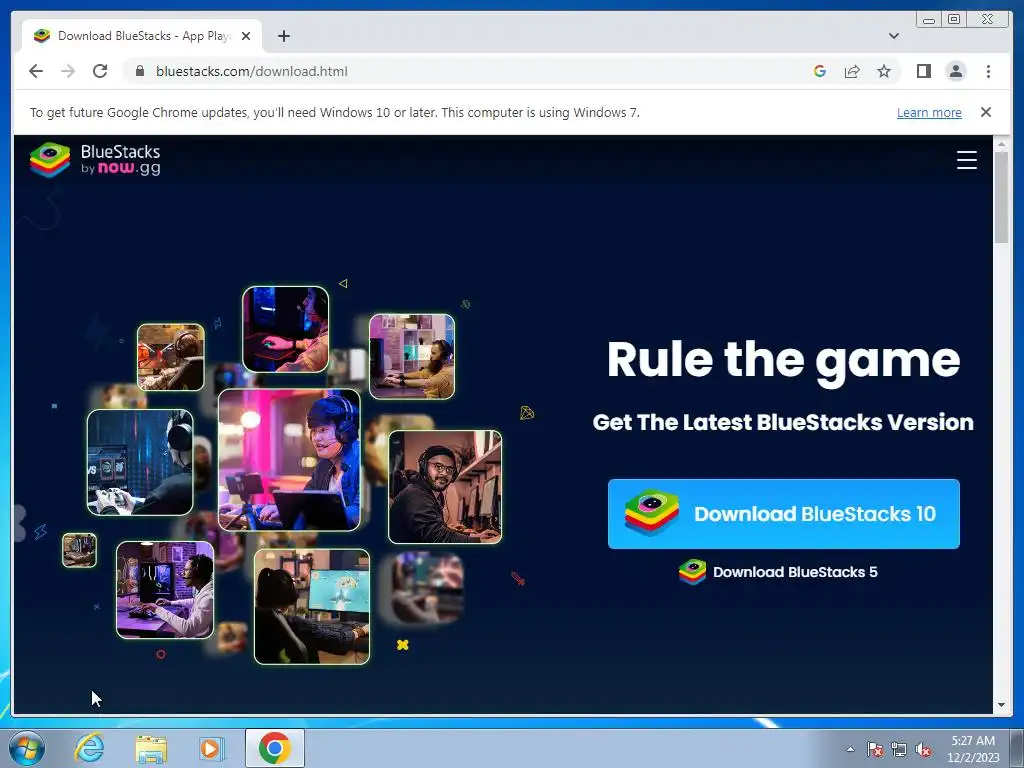Viewport: 1024px width, 768px height.
Task: Click Get The Latest BlueStacks Version text
Action: click(x=783, y=423)
